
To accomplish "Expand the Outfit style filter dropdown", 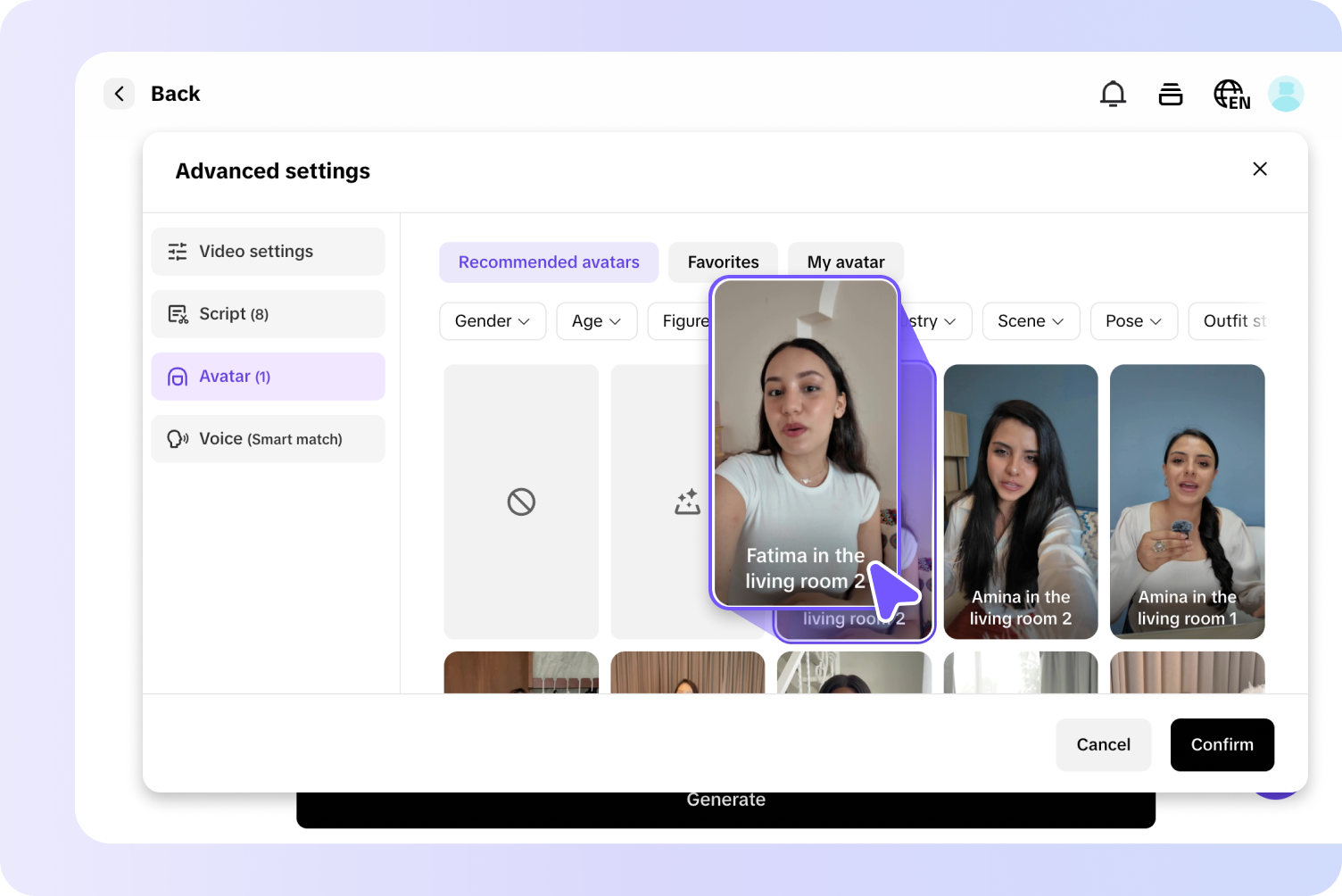I will (1230, 321).
